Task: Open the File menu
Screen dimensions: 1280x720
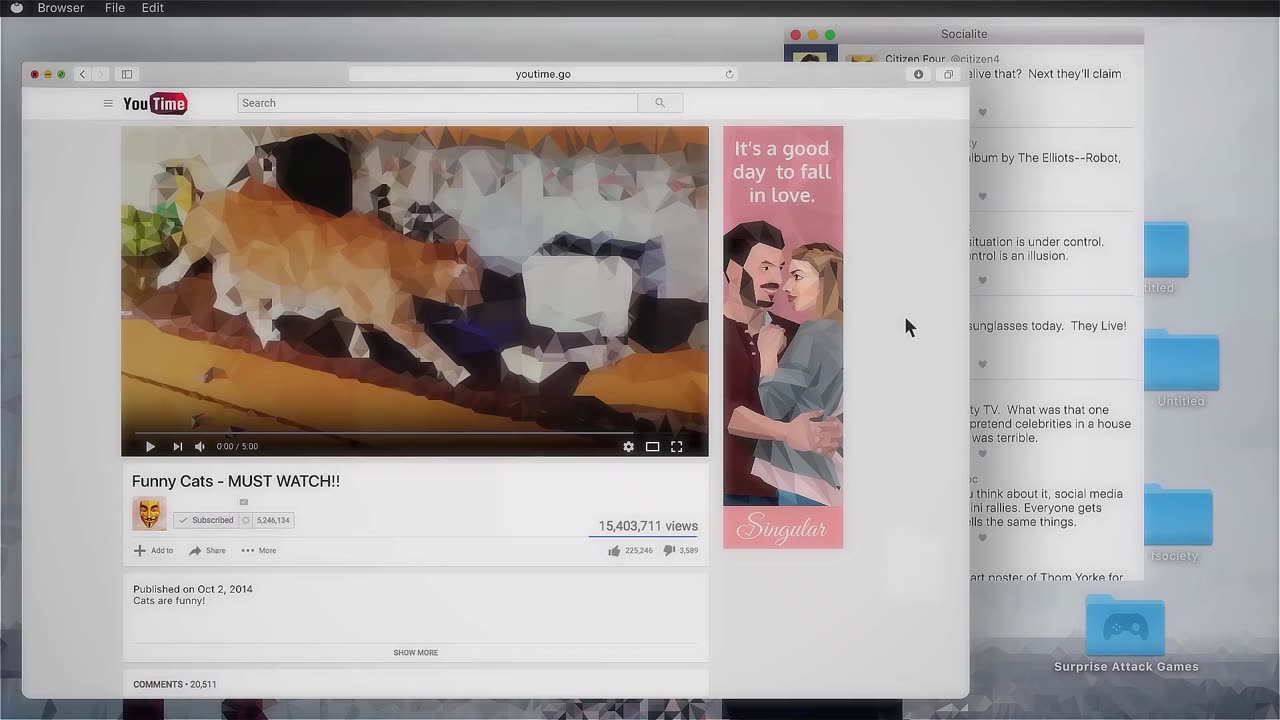Action: pos(115,8)
